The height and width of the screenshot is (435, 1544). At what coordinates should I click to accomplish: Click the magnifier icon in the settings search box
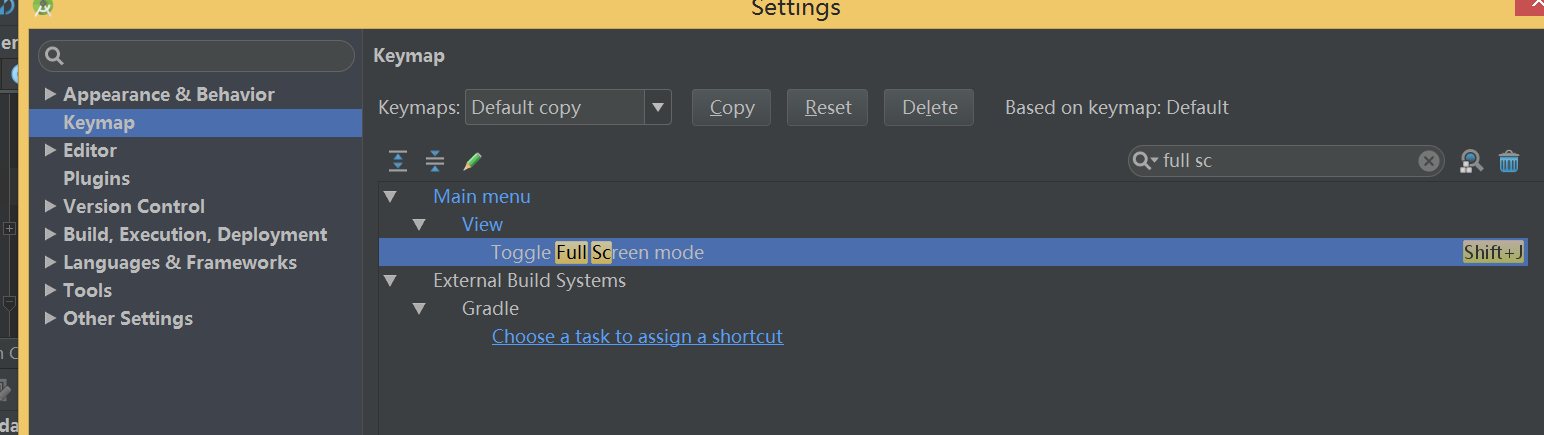54,56
